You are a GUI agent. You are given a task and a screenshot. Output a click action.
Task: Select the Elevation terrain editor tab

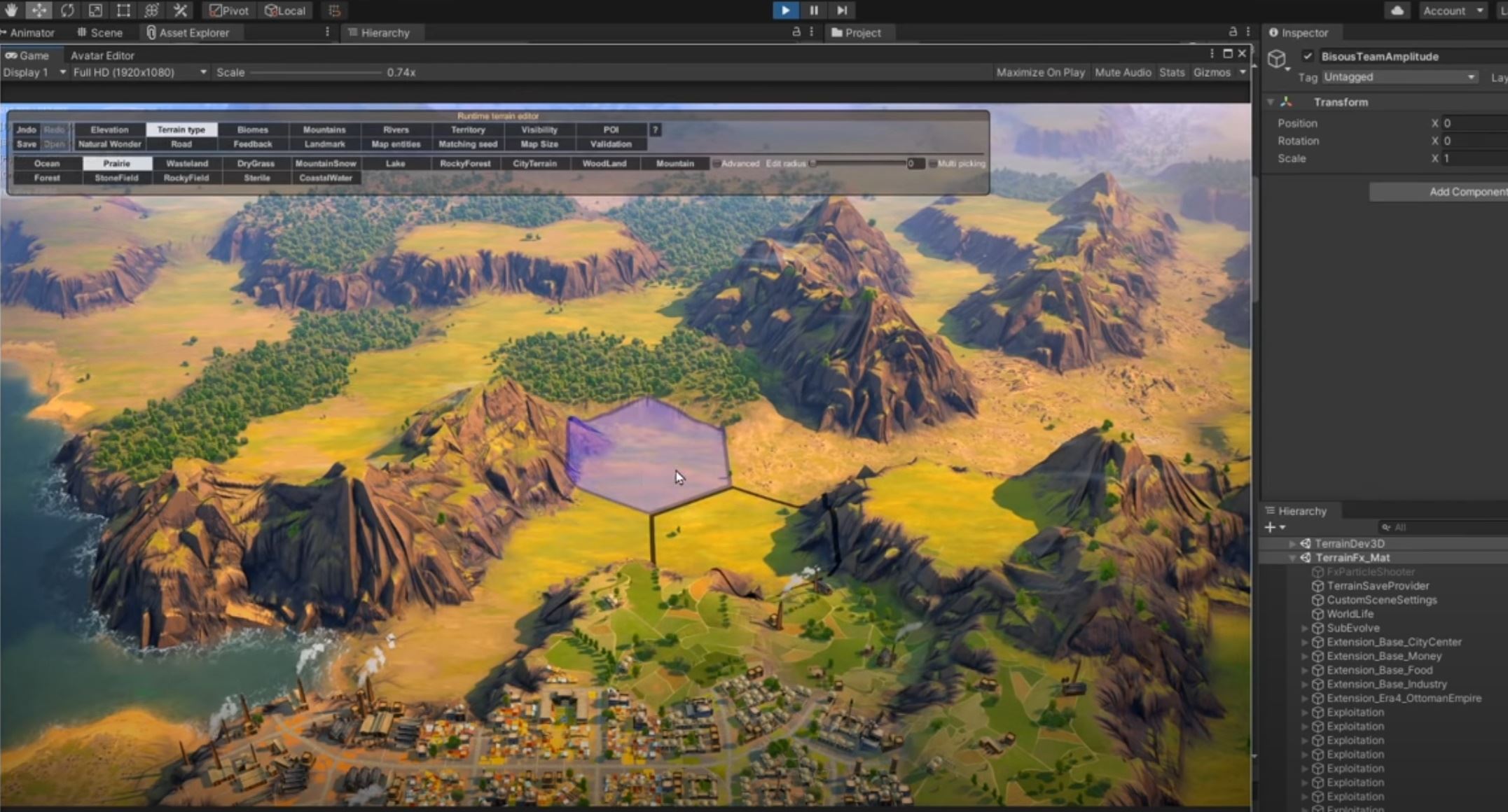(109, 129)
